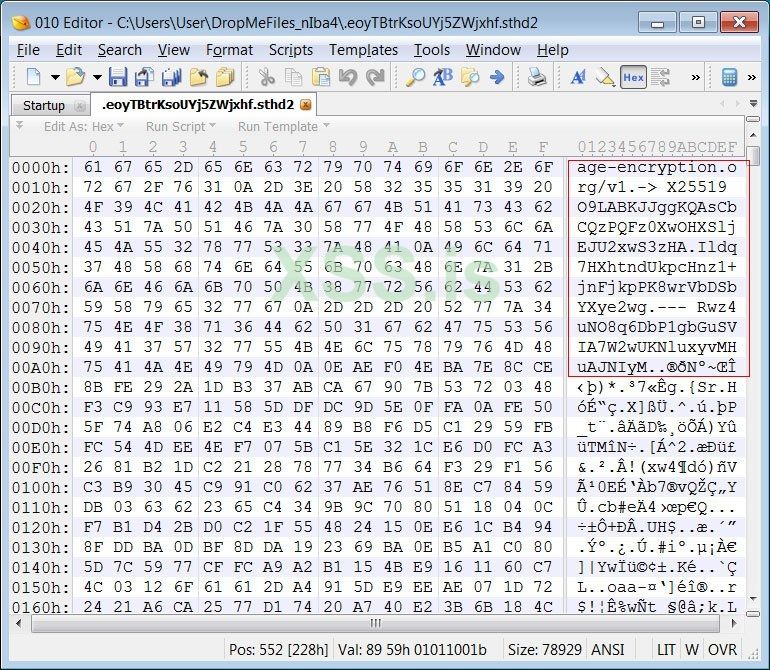Click the Val: 89 59h status field
Screen dimensions: 770x670
click(x=412, y=650)
